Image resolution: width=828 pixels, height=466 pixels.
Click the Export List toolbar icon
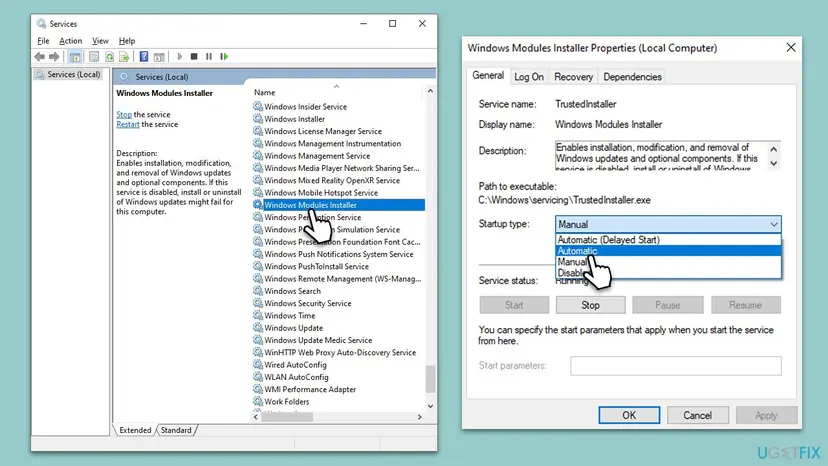click(x=124, y=57)
